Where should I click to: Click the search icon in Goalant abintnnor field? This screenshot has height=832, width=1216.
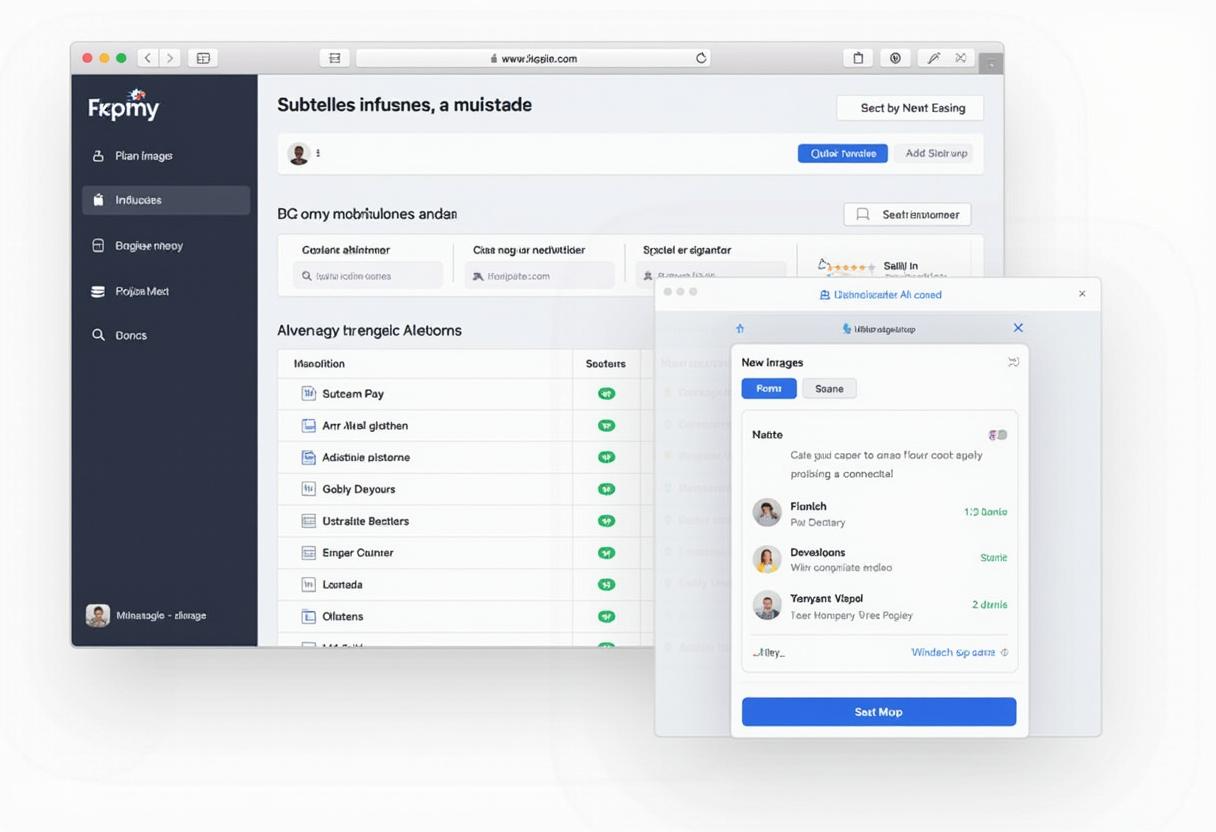(305, 274)
